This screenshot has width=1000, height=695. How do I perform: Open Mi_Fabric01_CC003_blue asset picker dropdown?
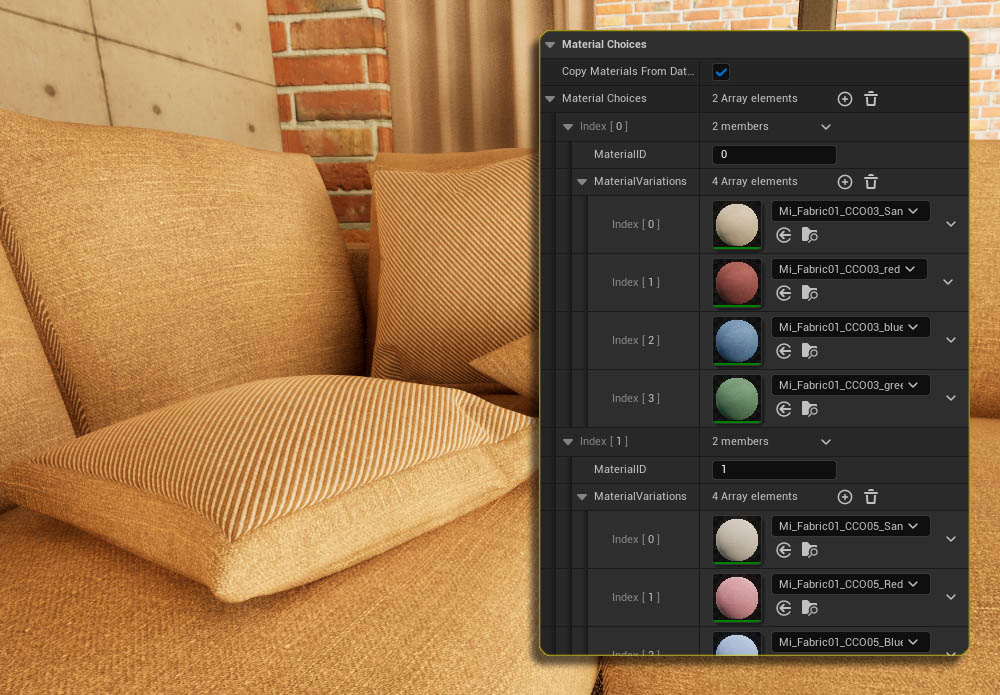pyautogui.click(x=850, y=327)
